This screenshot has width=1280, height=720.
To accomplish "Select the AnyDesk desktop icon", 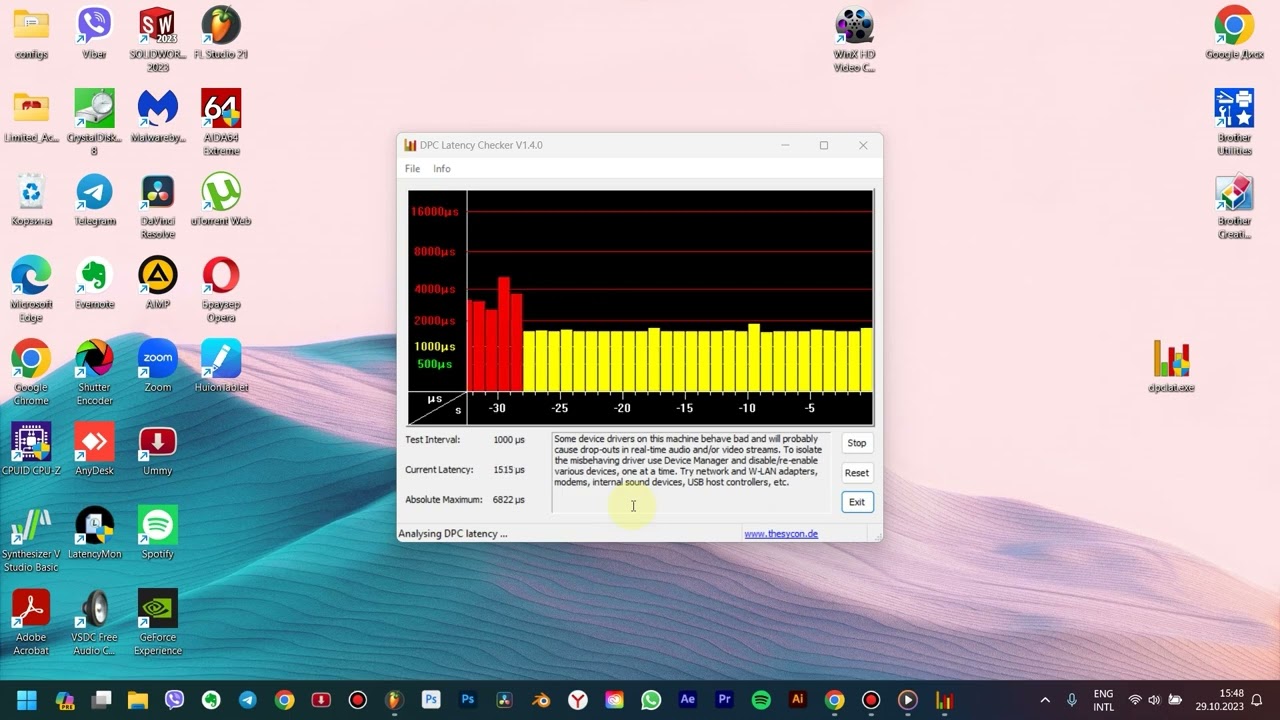I will click(x=94, y=448).
